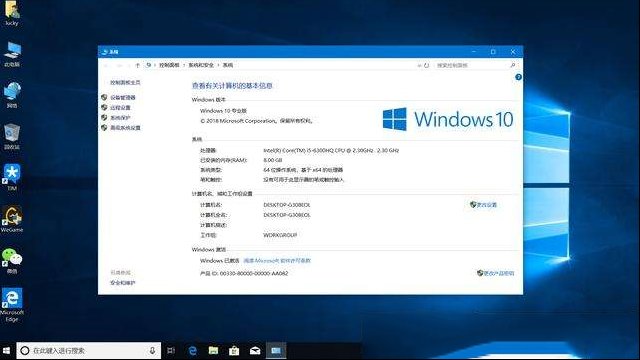Screen dimensions: 640x360
Task: Open Mail from the taskbar
Action: [x=255, y=351]
